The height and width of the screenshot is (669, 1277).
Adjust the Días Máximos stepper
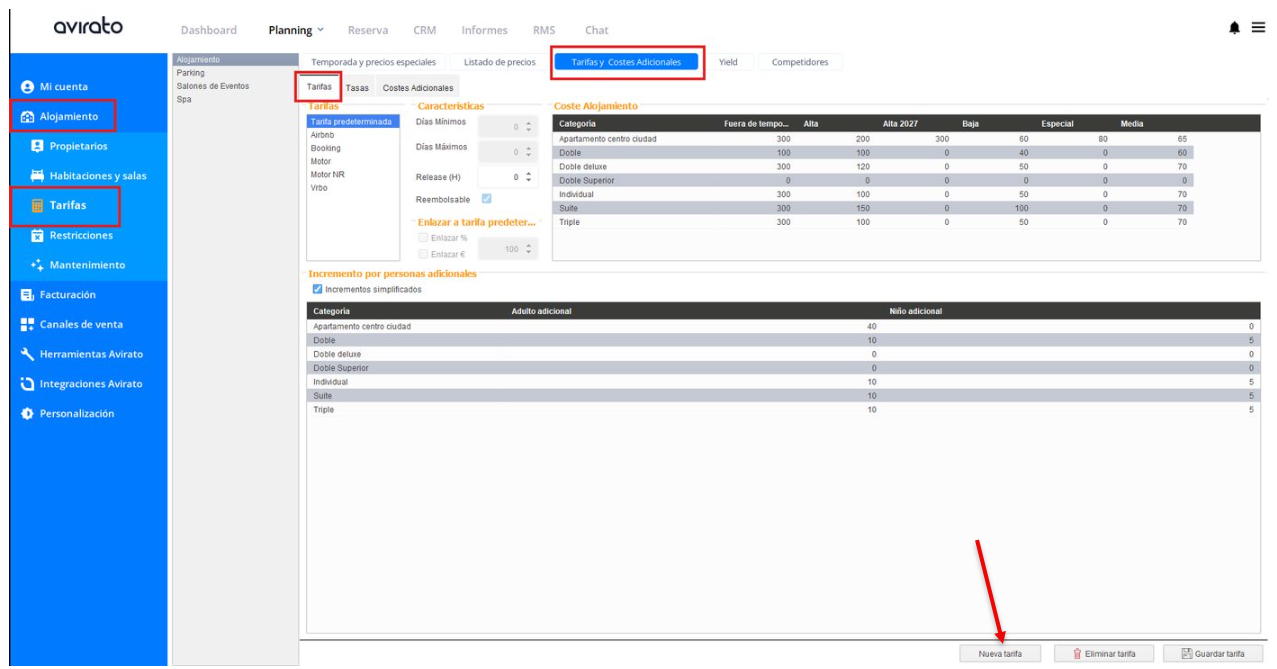530,152
